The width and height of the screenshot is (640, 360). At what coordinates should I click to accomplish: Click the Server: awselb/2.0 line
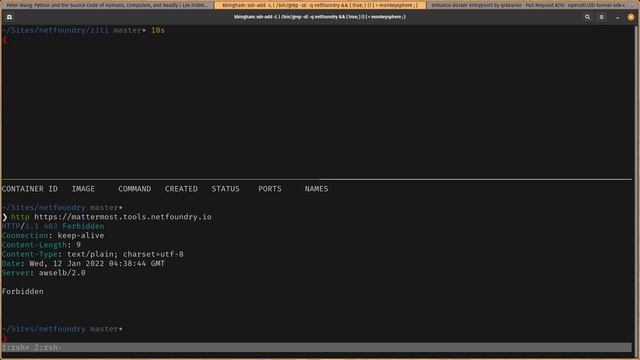pyautogui.click(x=44, y=273)
